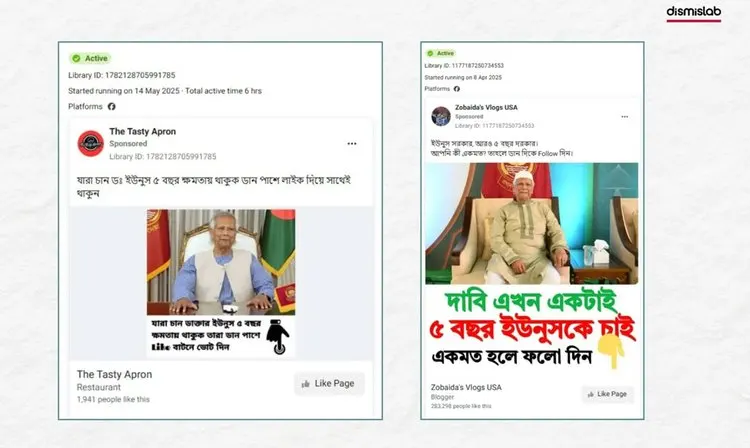Click the Library ID 1782128705991785 text at top

pyautogui.click(x=121, y=75)
